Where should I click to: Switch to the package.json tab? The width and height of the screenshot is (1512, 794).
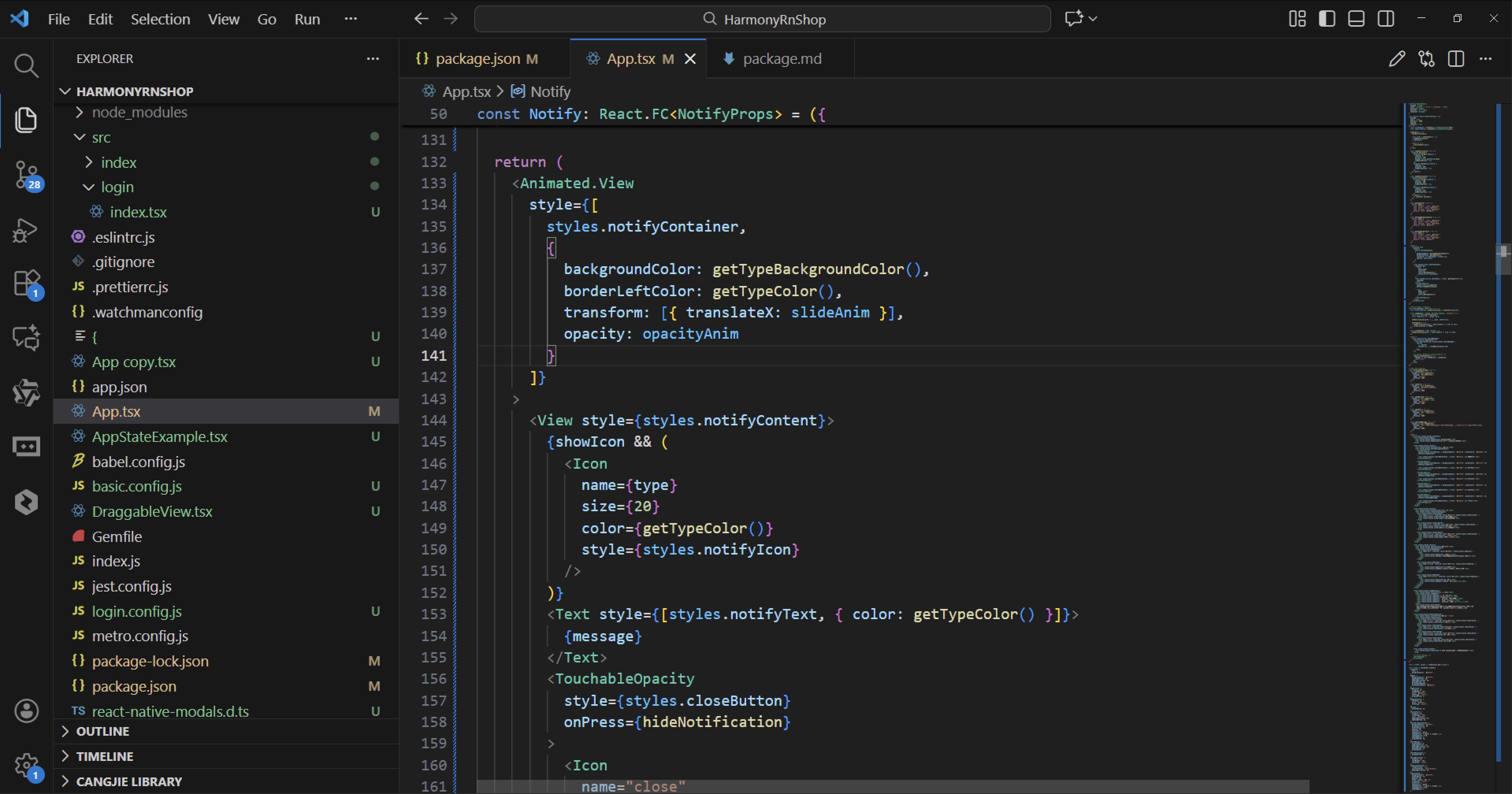click(477, 59)
